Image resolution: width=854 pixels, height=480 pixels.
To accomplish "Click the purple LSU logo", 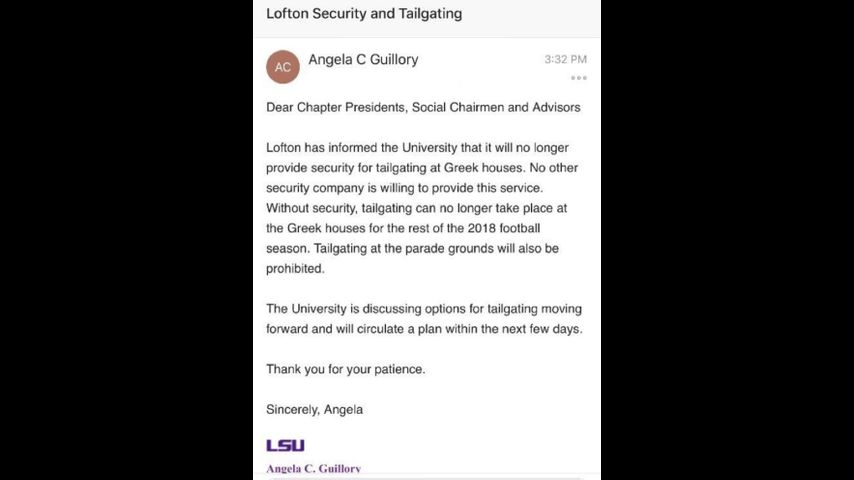I will (285, 445).
